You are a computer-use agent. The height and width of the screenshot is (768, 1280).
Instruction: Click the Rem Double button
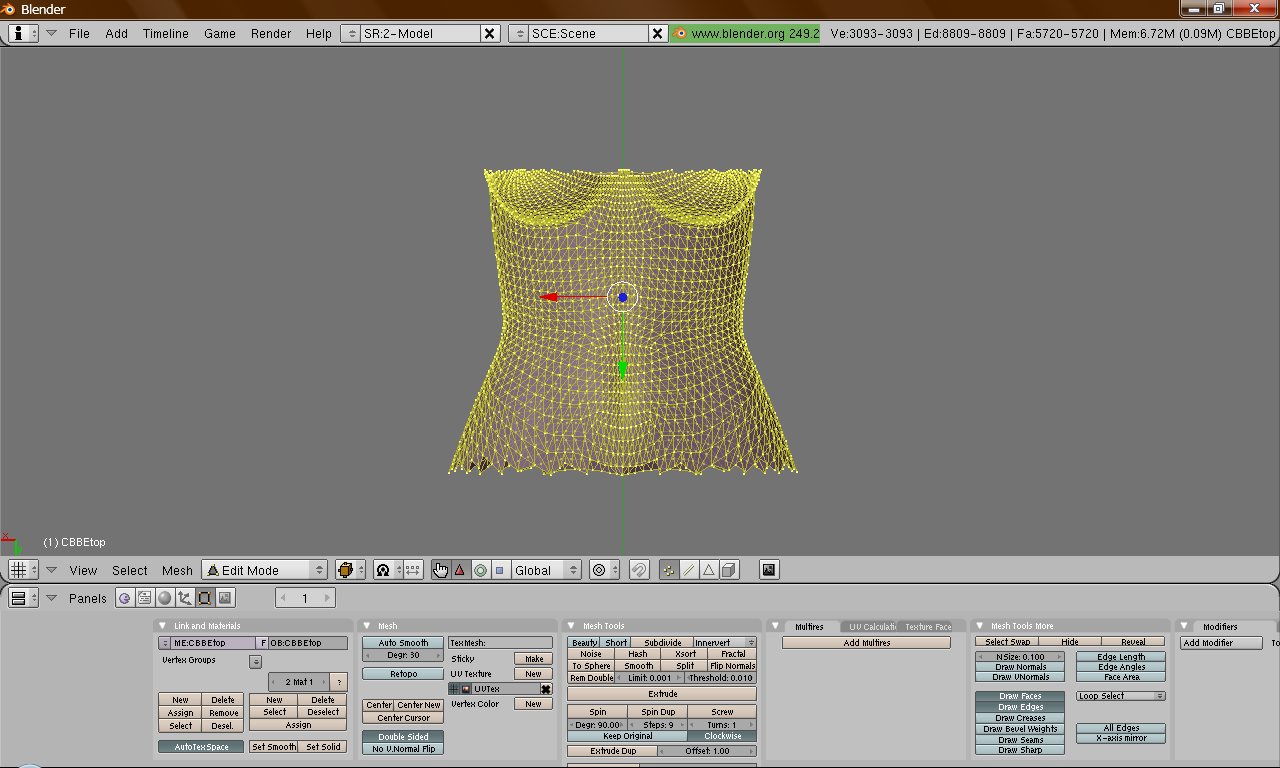click(591, 678)
